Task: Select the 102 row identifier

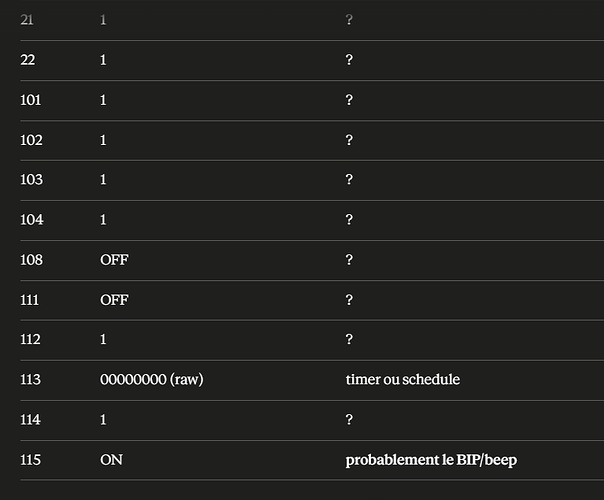Action: (x=31, y=140)
